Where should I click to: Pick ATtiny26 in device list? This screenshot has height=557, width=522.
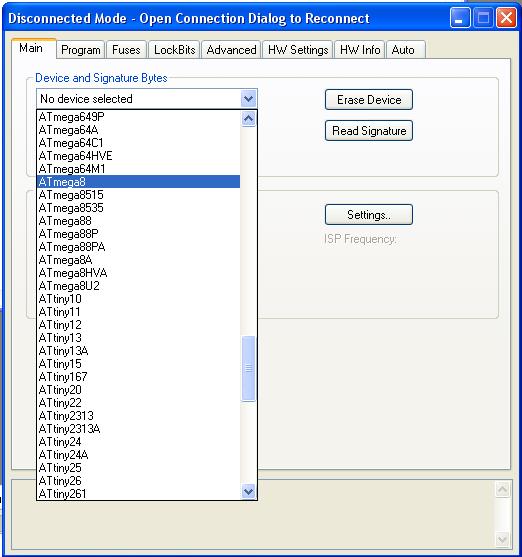(x=139, y=481)
